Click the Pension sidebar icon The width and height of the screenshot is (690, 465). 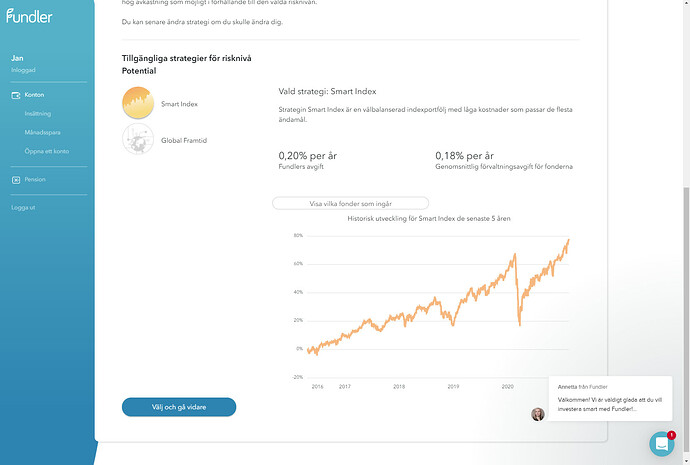pos(15,180)
